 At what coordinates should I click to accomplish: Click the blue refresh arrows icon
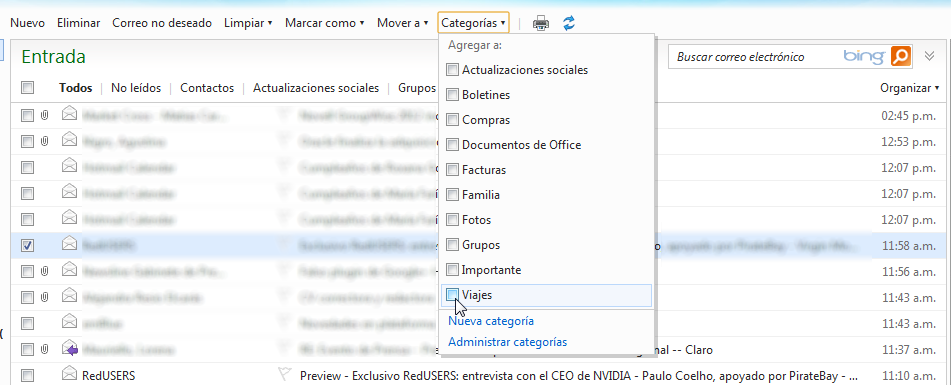pyautogui.click(x=568, y=24)
